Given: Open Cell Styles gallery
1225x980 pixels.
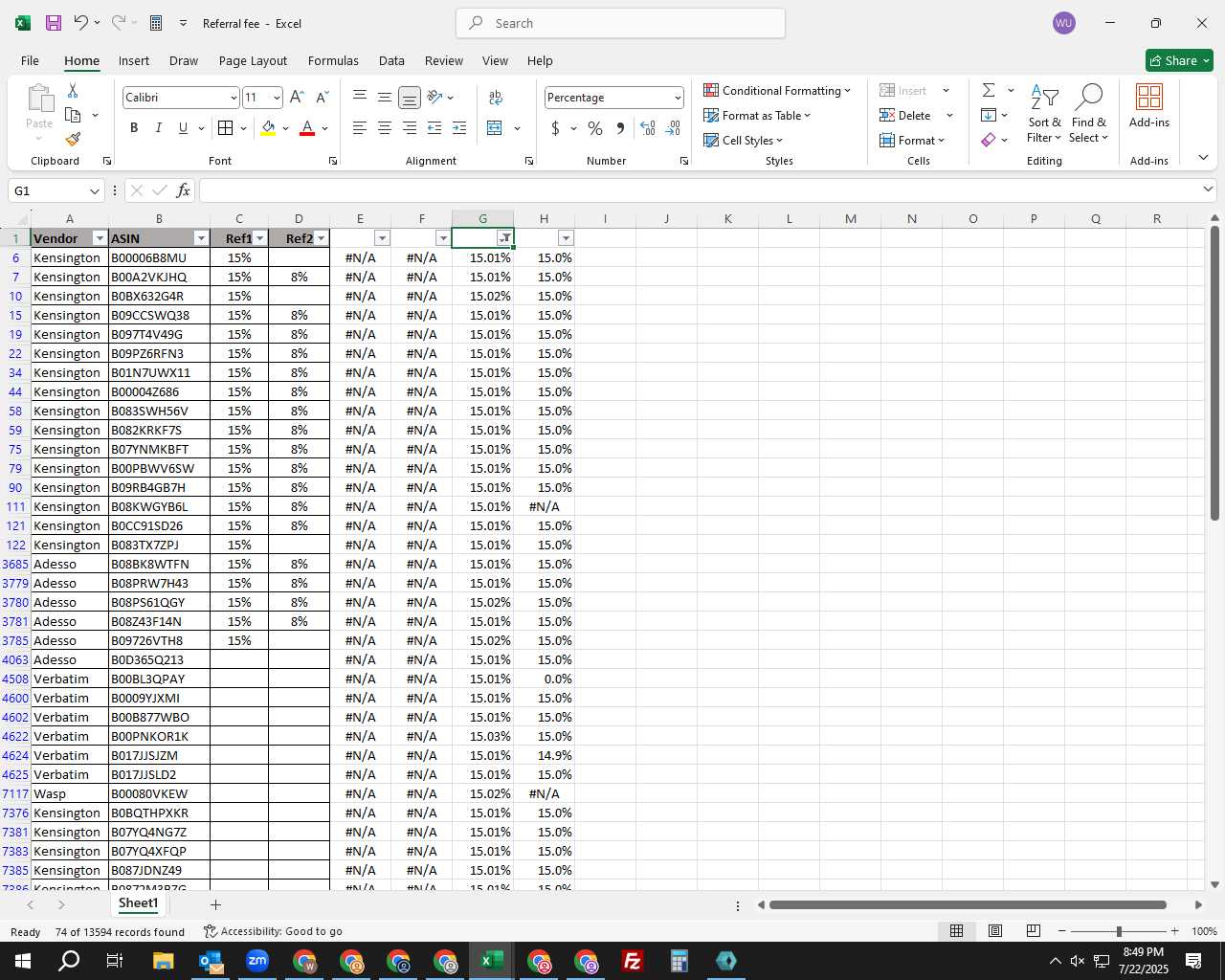Looking at the screenshot, I should 744,140.
